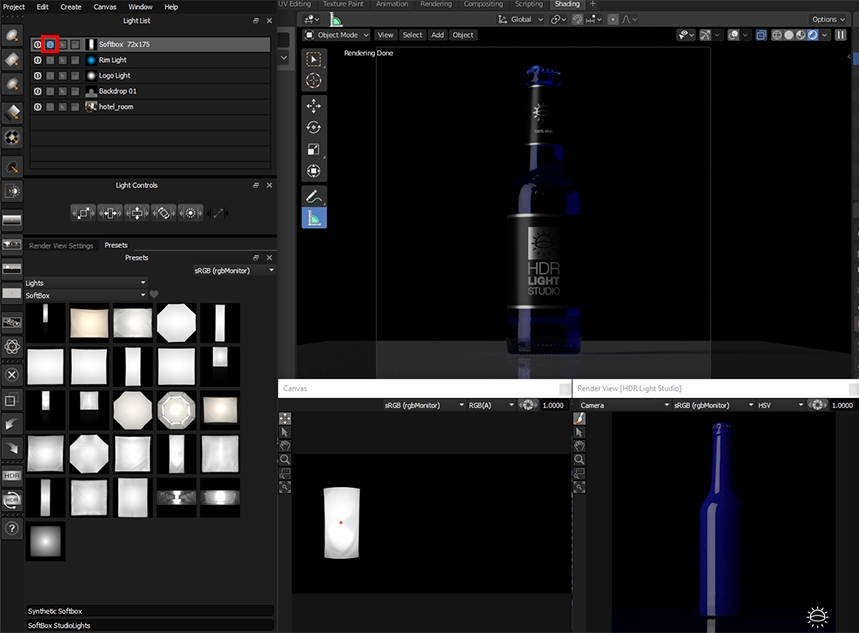Click the sun light icon in sidebar
This screenshot has height=633, width=859.
tap(12, 191)
